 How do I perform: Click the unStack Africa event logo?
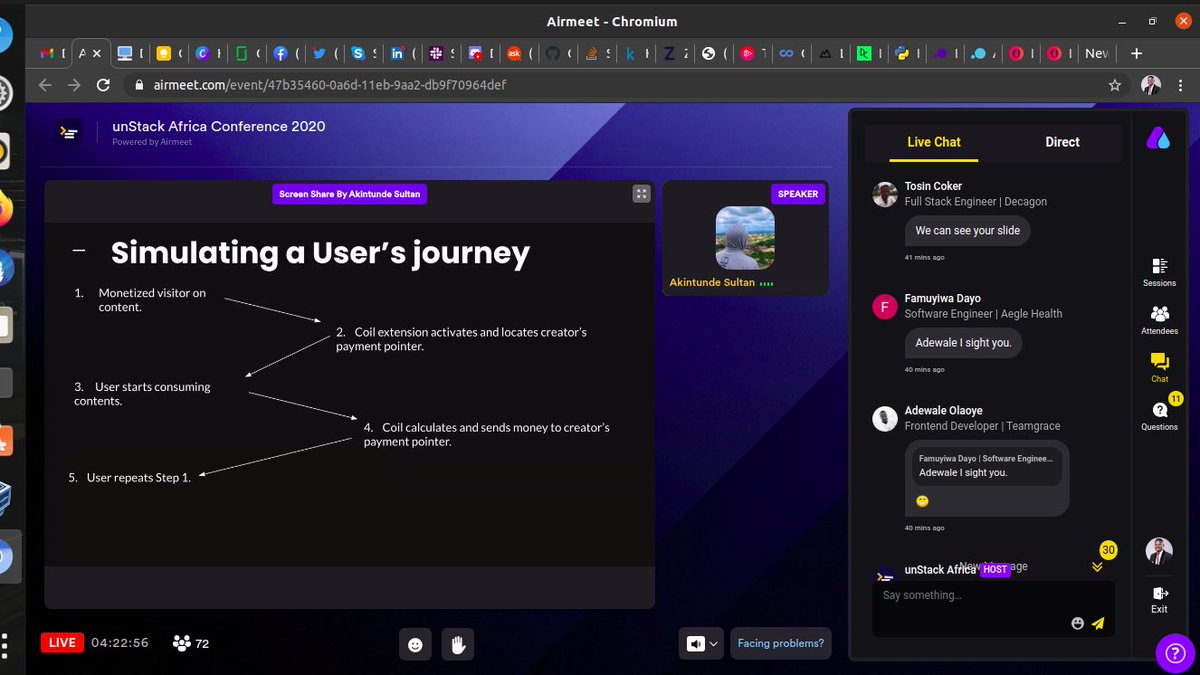(68, 133)
